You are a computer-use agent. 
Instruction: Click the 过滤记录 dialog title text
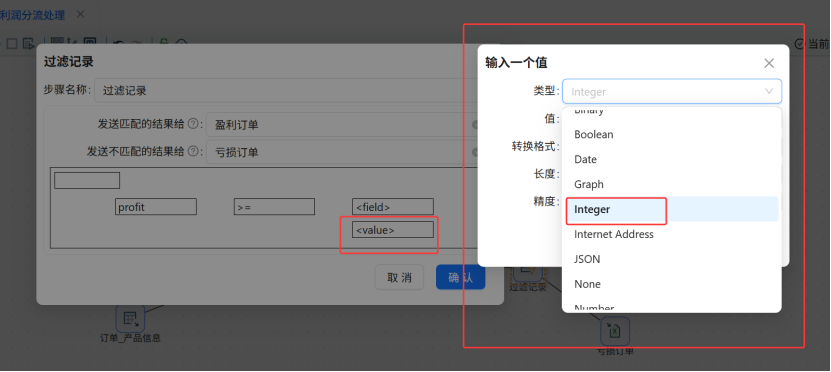coord(69,61)
